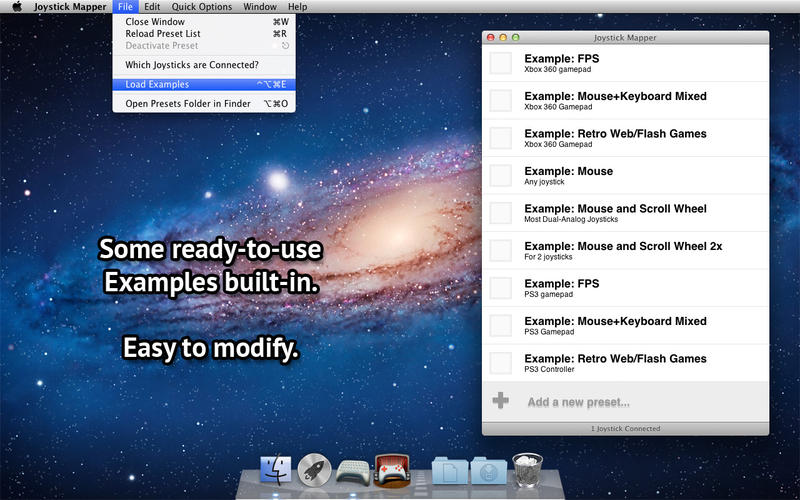The width and height of the screenshot is (800, 500).
Task: Open the Window menu in menu bar
Action: [x=260, y=7]
